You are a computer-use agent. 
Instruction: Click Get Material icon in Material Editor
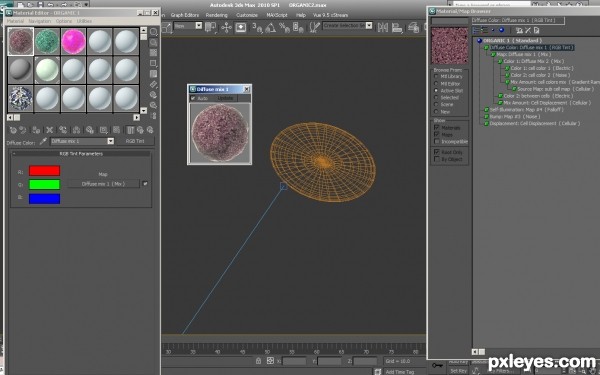point(13,130)
